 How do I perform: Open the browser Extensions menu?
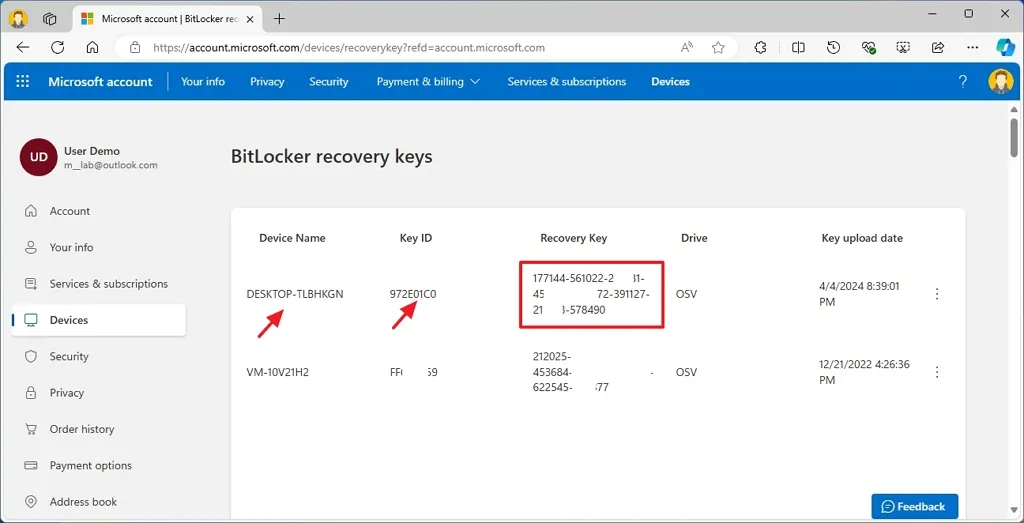(x=760, y=48)
